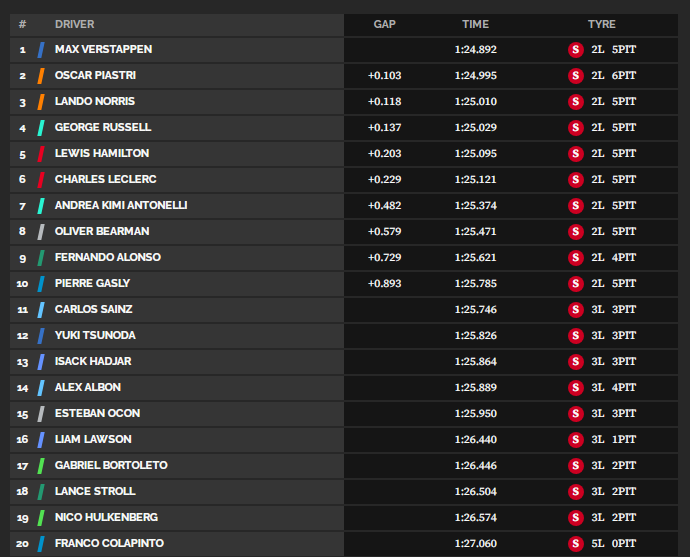This screenshot has height=557, width=691.
Task: Click soft tyre icon in Liam Lawson row
Action: click(576, 440)
